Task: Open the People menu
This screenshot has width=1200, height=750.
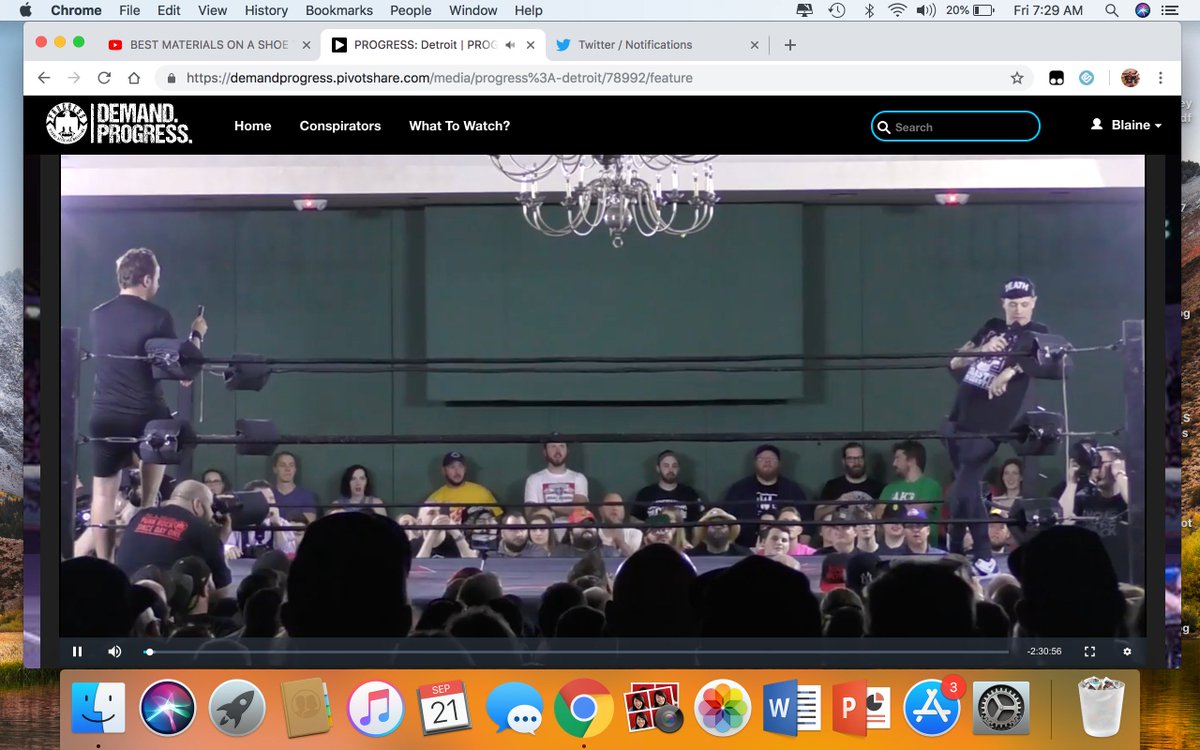Action: (x=411, y=10)
